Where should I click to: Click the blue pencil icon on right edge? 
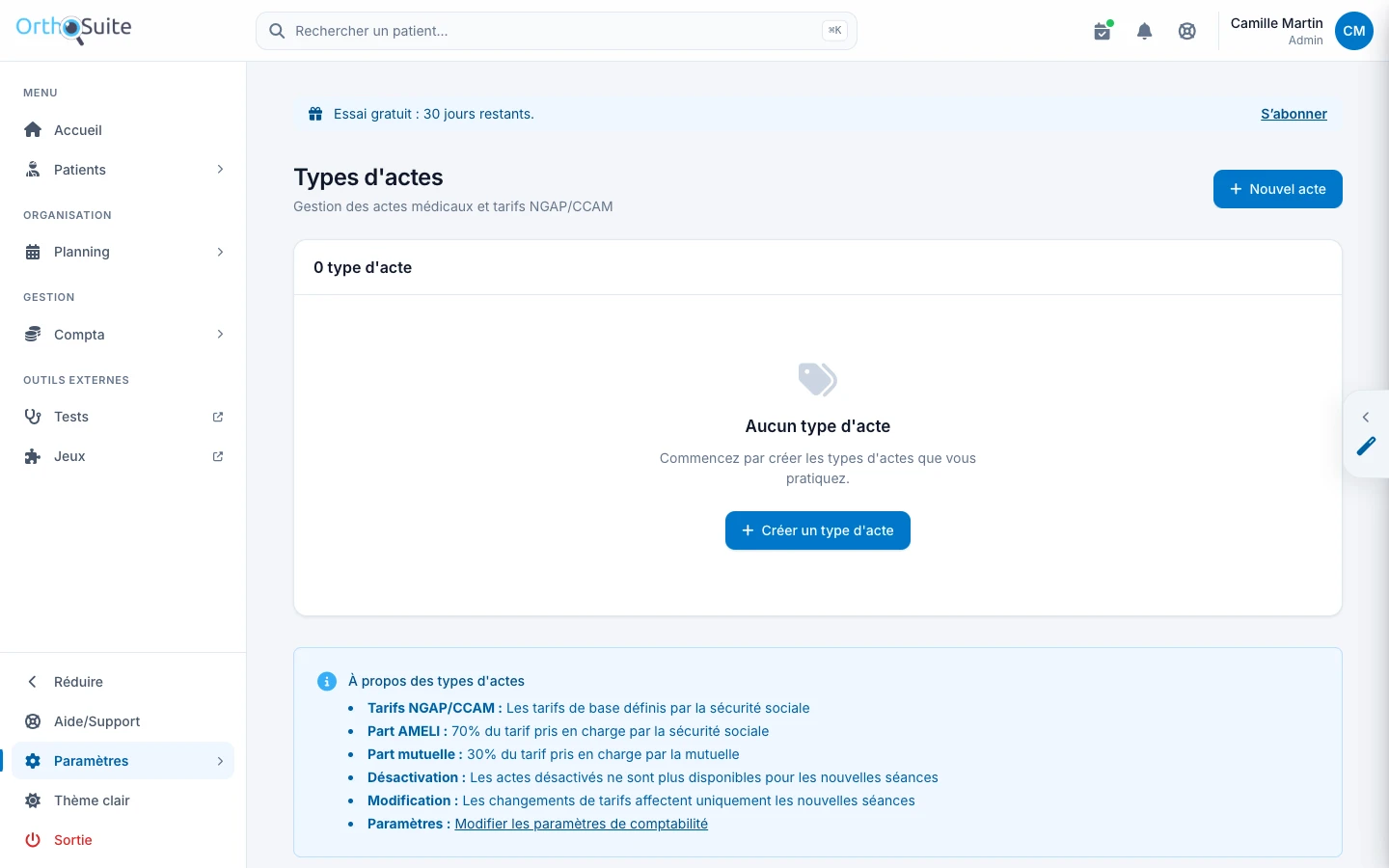(x=1367, y=446)
